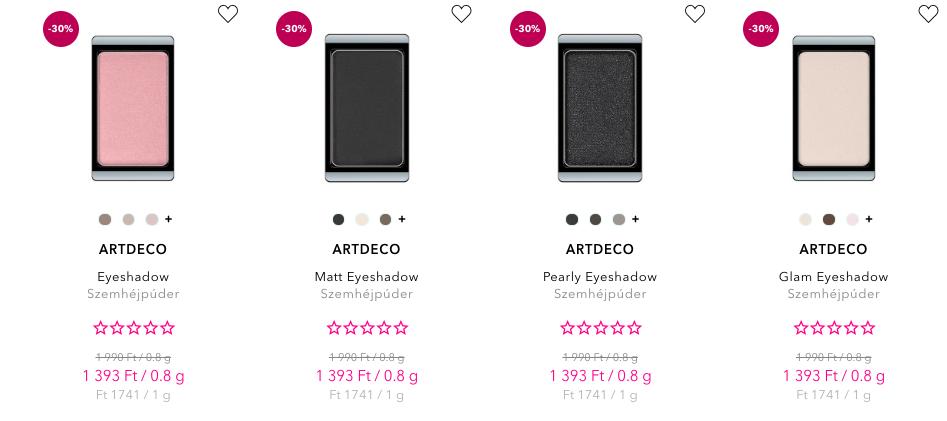Open pink eyeshadow product image
The width and height of the screenshot is (947, 421).
pyautogui.click(x=133, y=108)
